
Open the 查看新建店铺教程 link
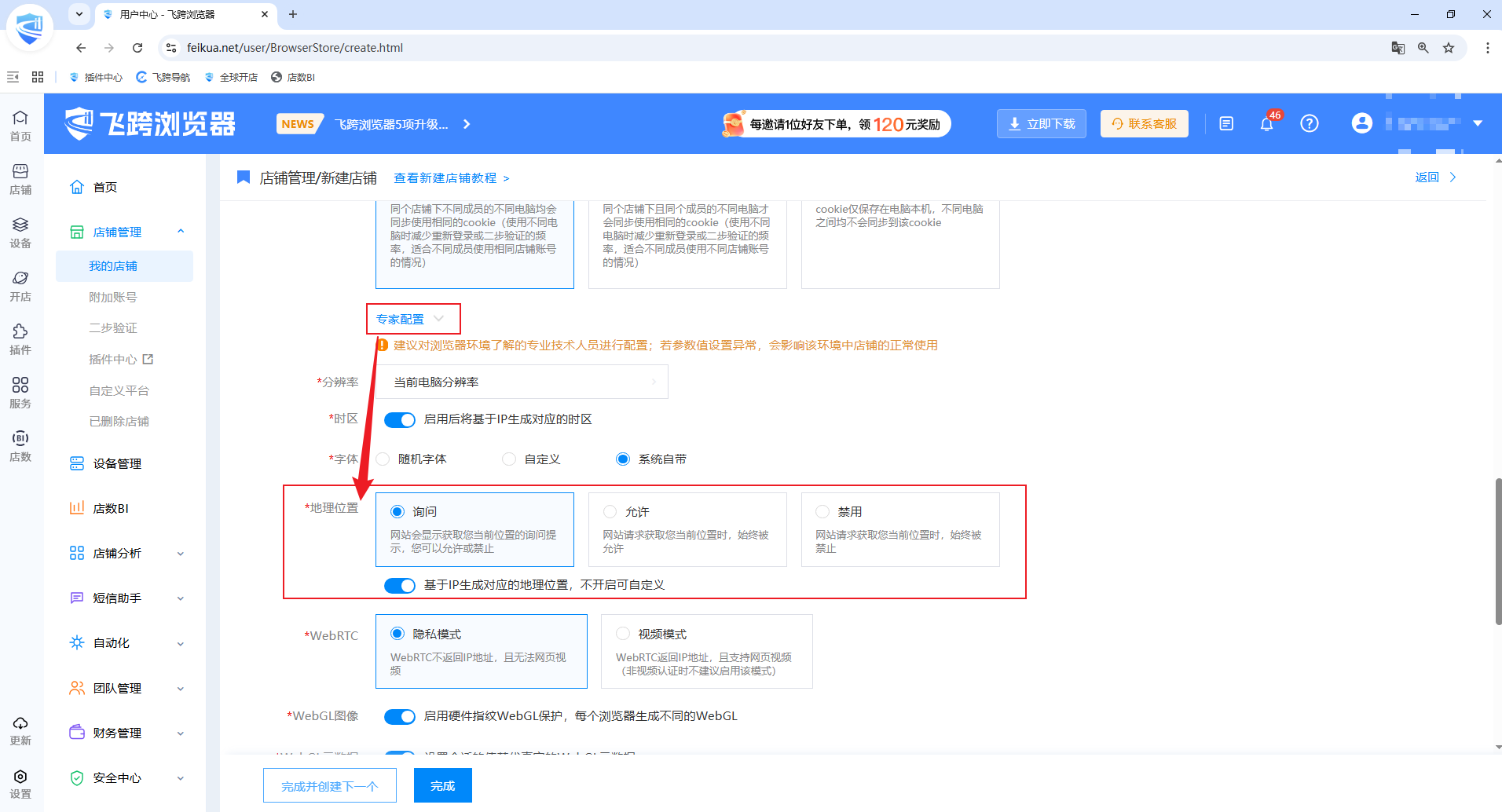(x=452, y=178)
